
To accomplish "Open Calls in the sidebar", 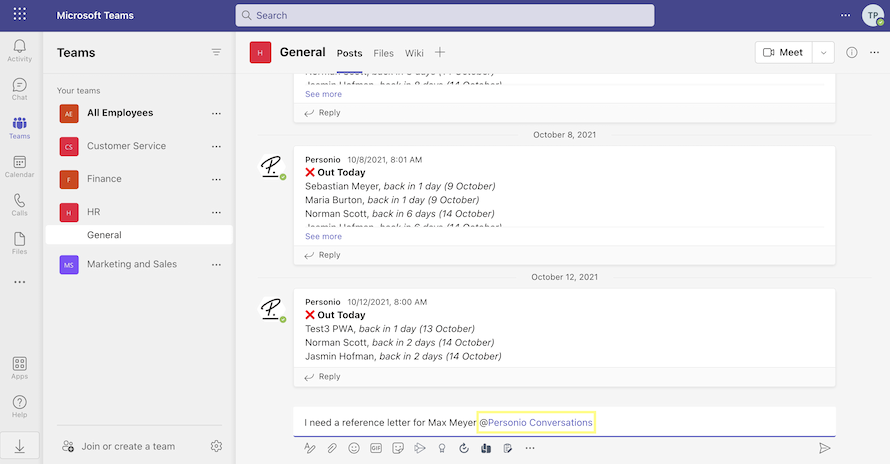I will (x=19, y=205).
